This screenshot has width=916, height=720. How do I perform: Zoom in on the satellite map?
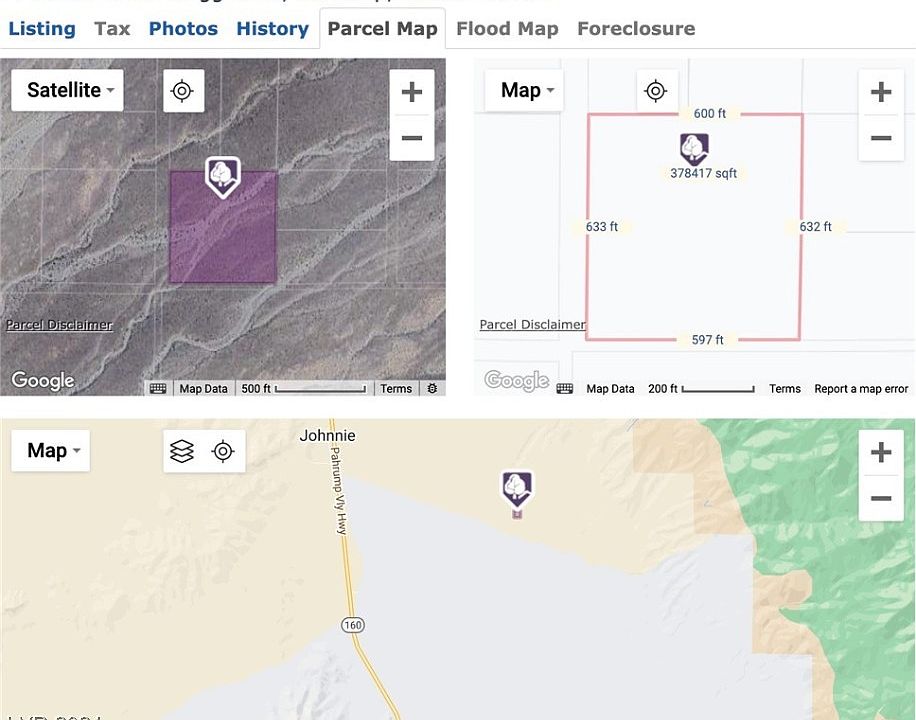click(x=411, y=92)
